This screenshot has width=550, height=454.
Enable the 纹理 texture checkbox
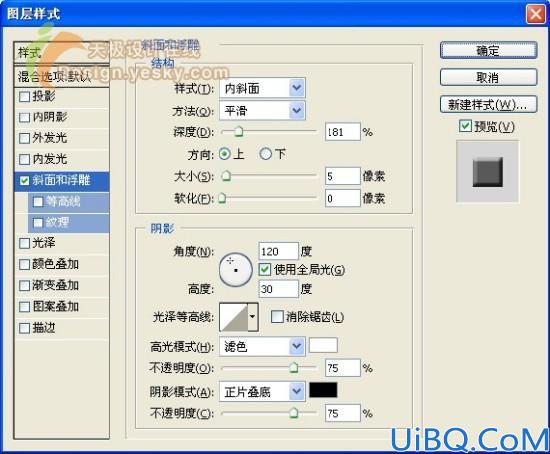38,223
